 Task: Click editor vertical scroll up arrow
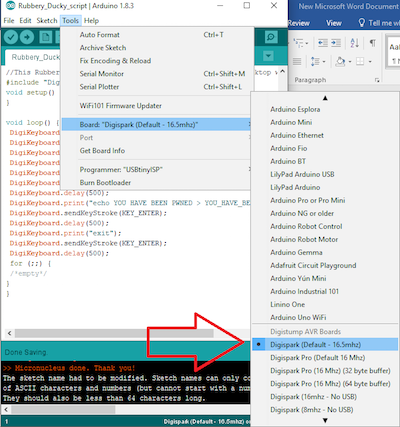[x=283, y=72]
